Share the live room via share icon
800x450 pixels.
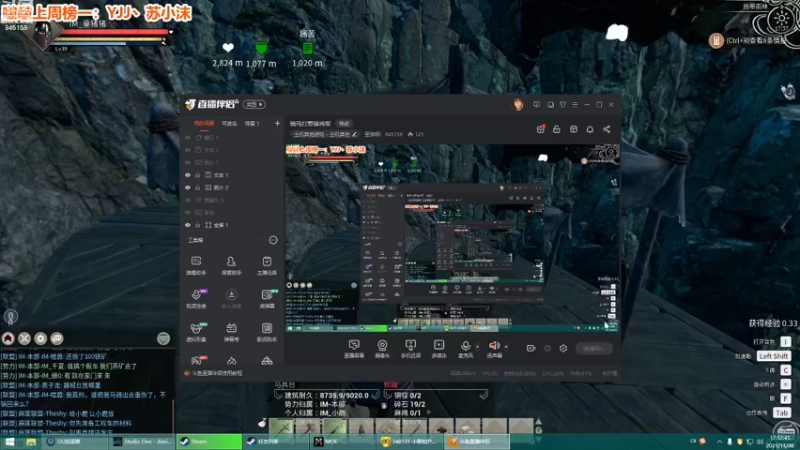coord(607,129)
